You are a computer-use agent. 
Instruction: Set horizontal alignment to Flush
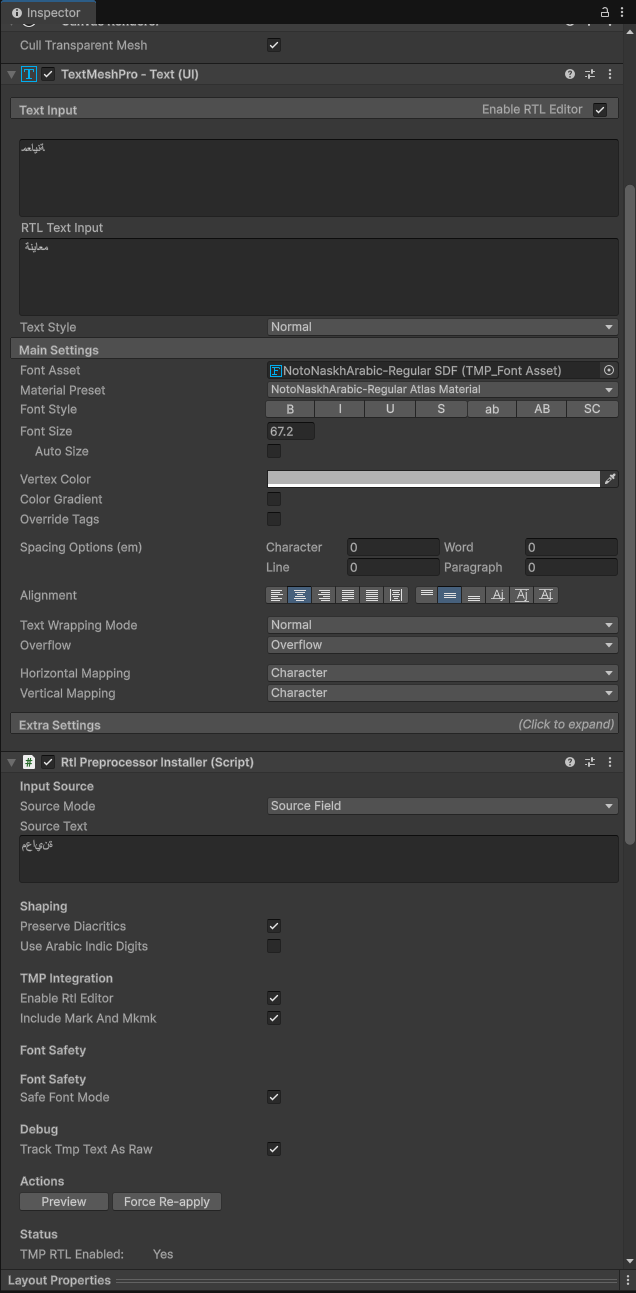pos(371,595)
